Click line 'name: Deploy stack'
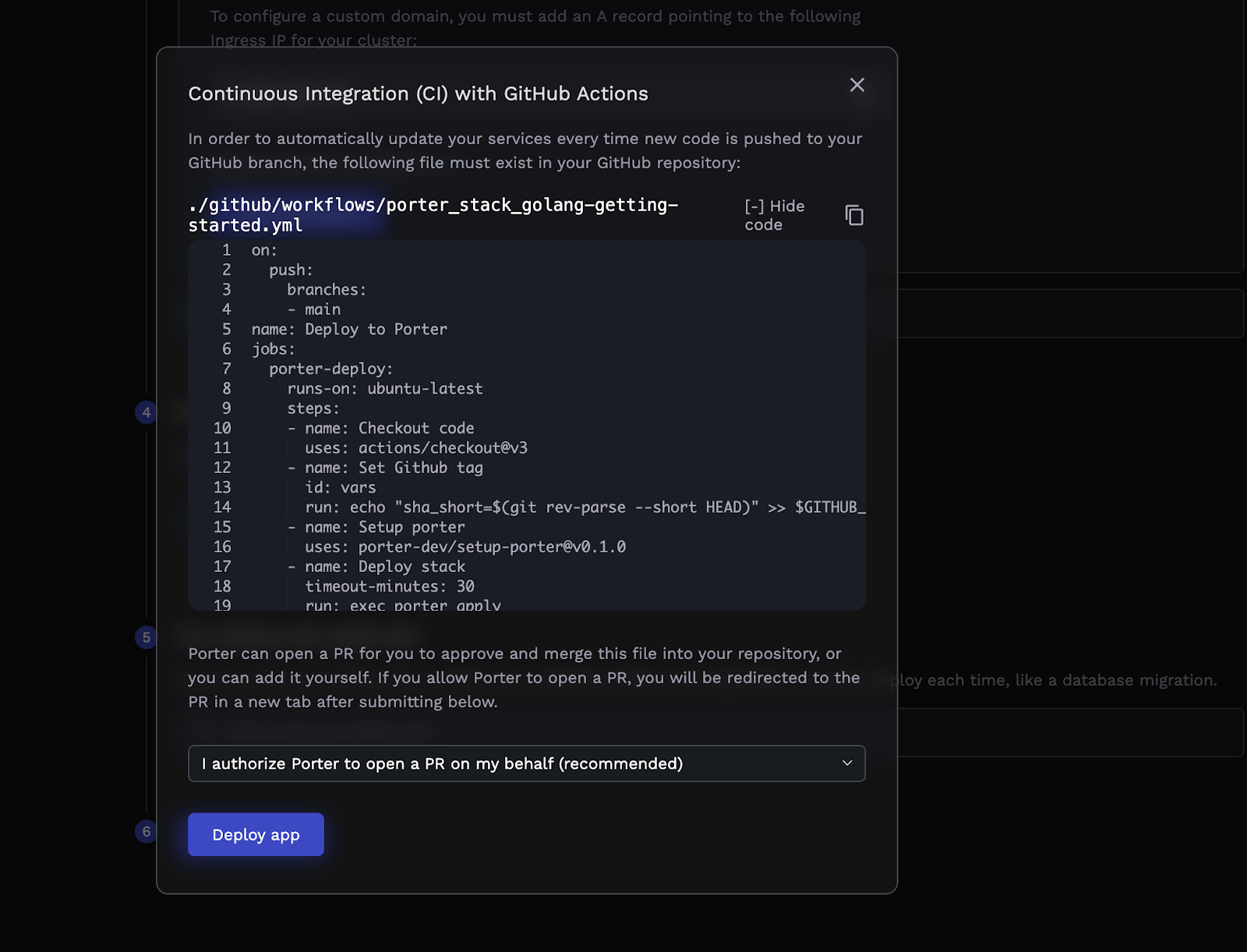Viewport: 1247px width, 952px height. point(376,566)
